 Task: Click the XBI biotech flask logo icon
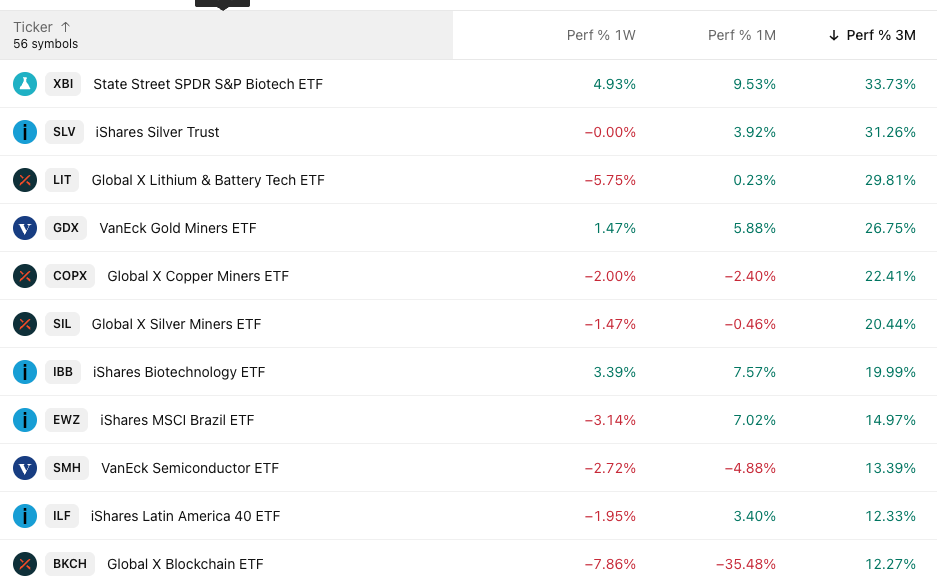tap(25, 84)
